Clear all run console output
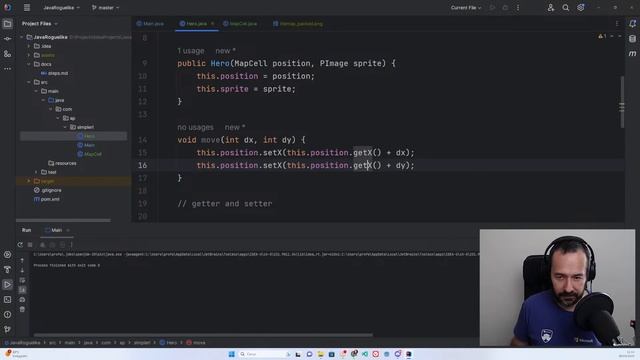Viewport: 640px width, 360px height. pos(22,309)
